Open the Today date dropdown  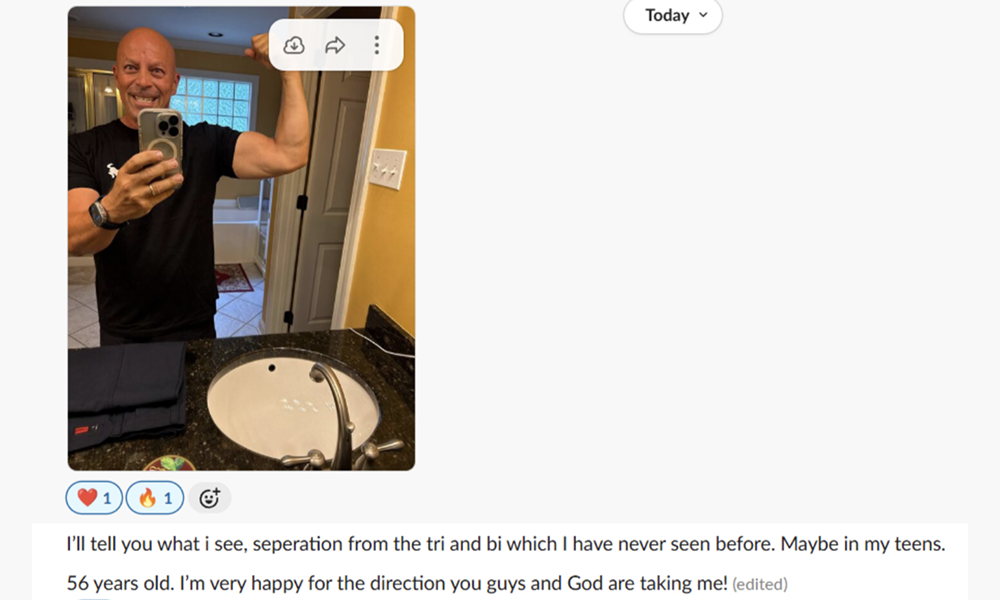tap(673, 15)
